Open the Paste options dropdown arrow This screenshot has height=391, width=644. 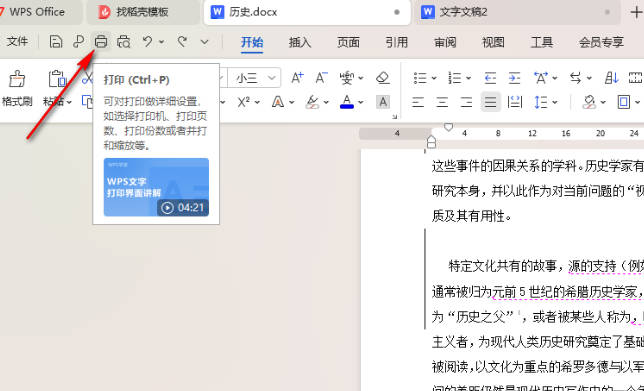click(69, 102)
